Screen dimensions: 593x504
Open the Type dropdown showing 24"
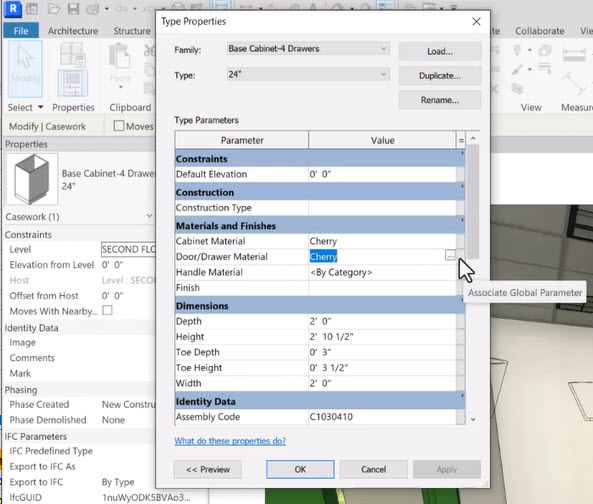pos(308,74)
